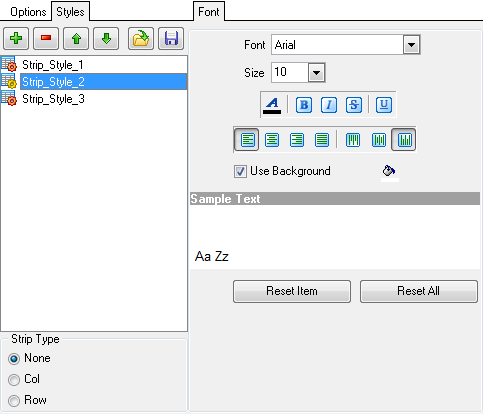Choose background fill color bucket
The width and height of the screenshot is (483, 414).
[389, 172]
